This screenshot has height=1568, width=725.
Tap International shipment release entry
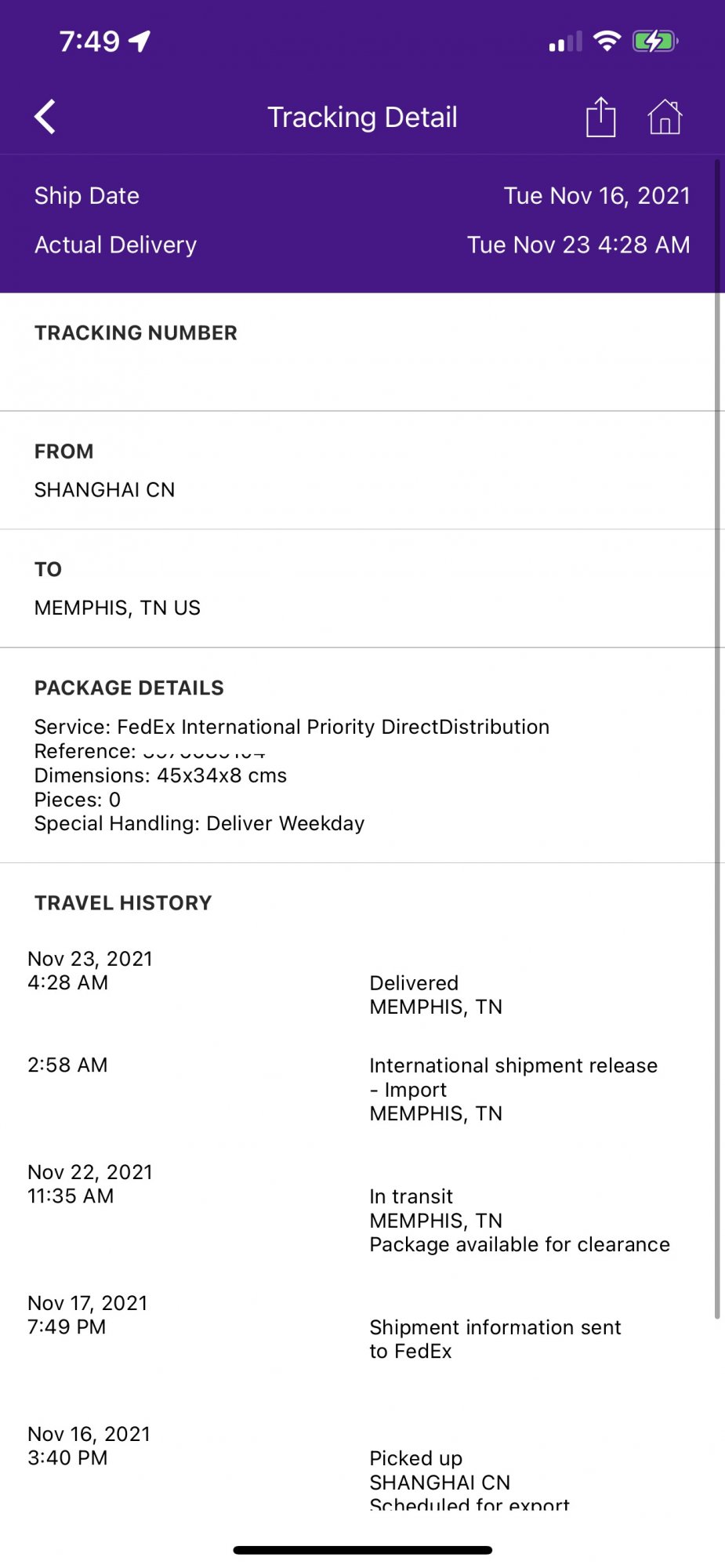tap(513, 1089)
